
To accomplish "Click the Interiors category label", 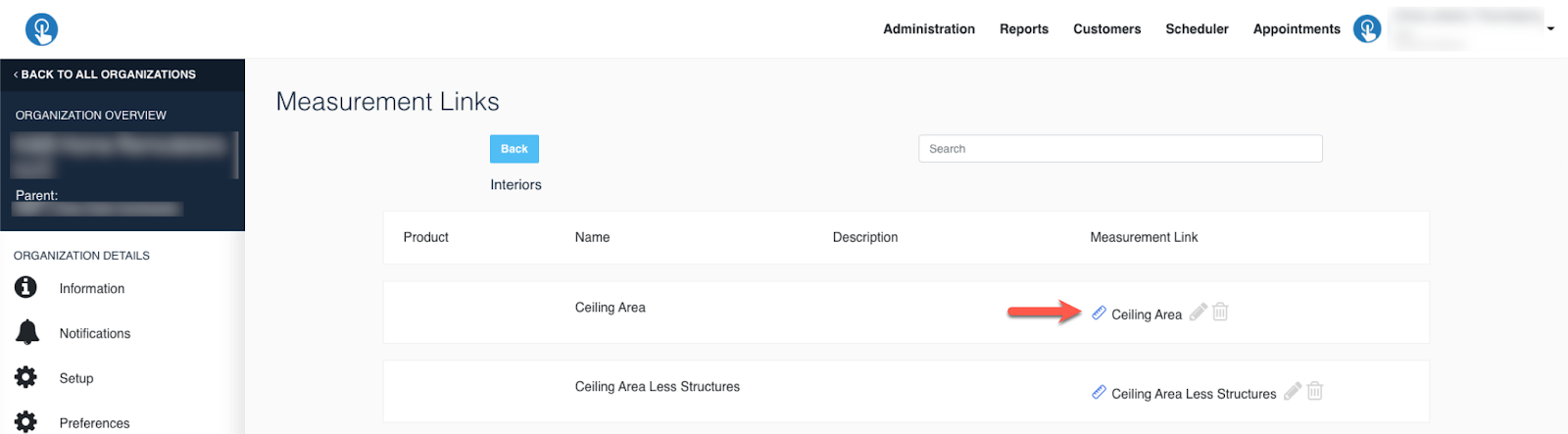I will click(x=515, y=185).
